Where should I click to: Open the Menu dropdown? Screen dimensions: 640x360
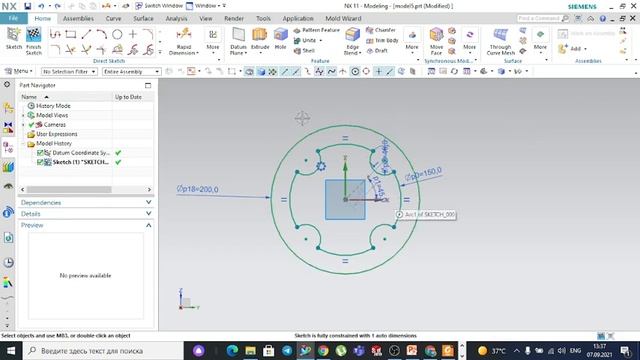pos(18,71)
